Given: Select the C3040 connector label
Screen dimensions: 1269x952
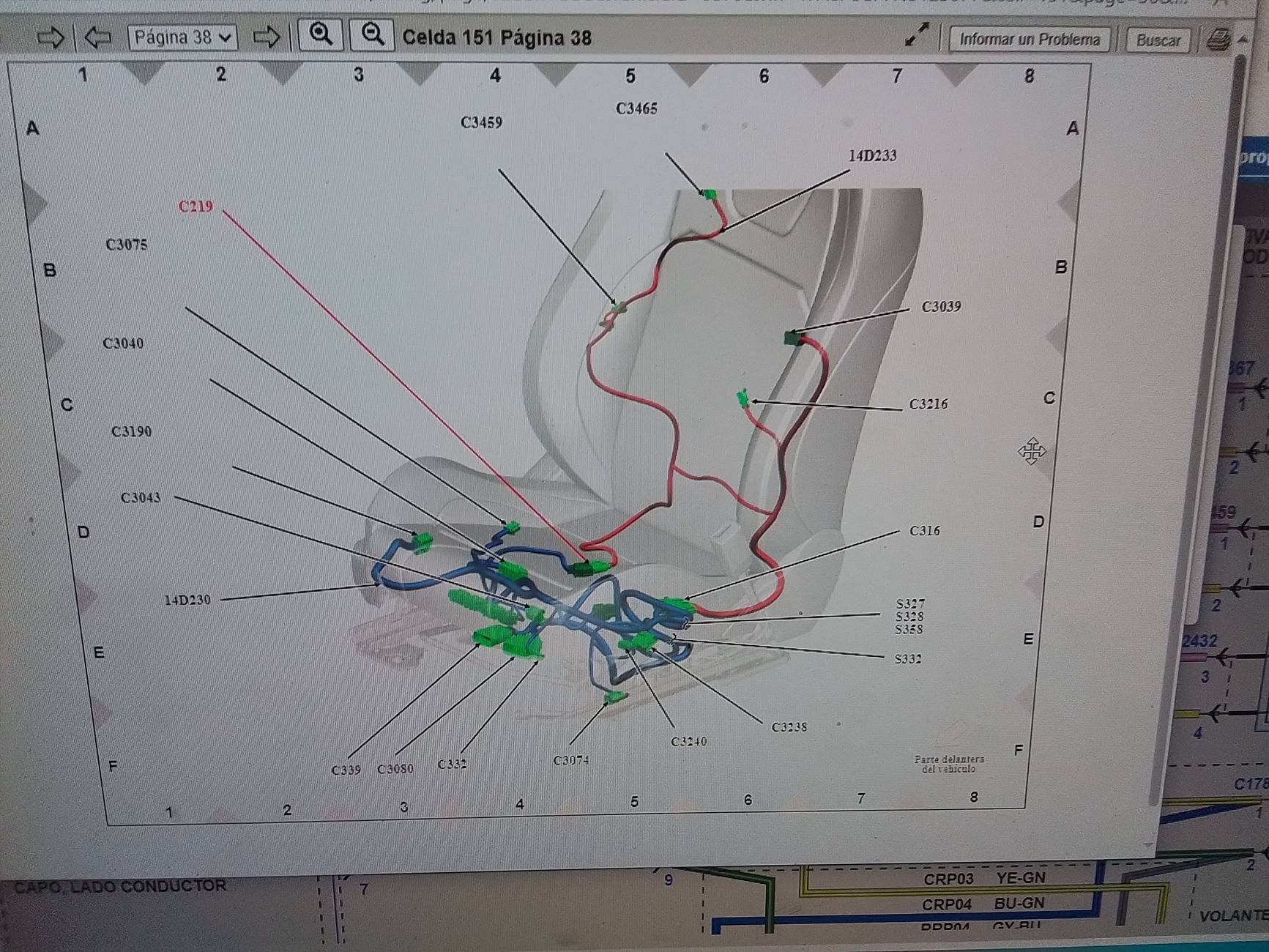Looking at the screenshot, I should click(123, 343).
